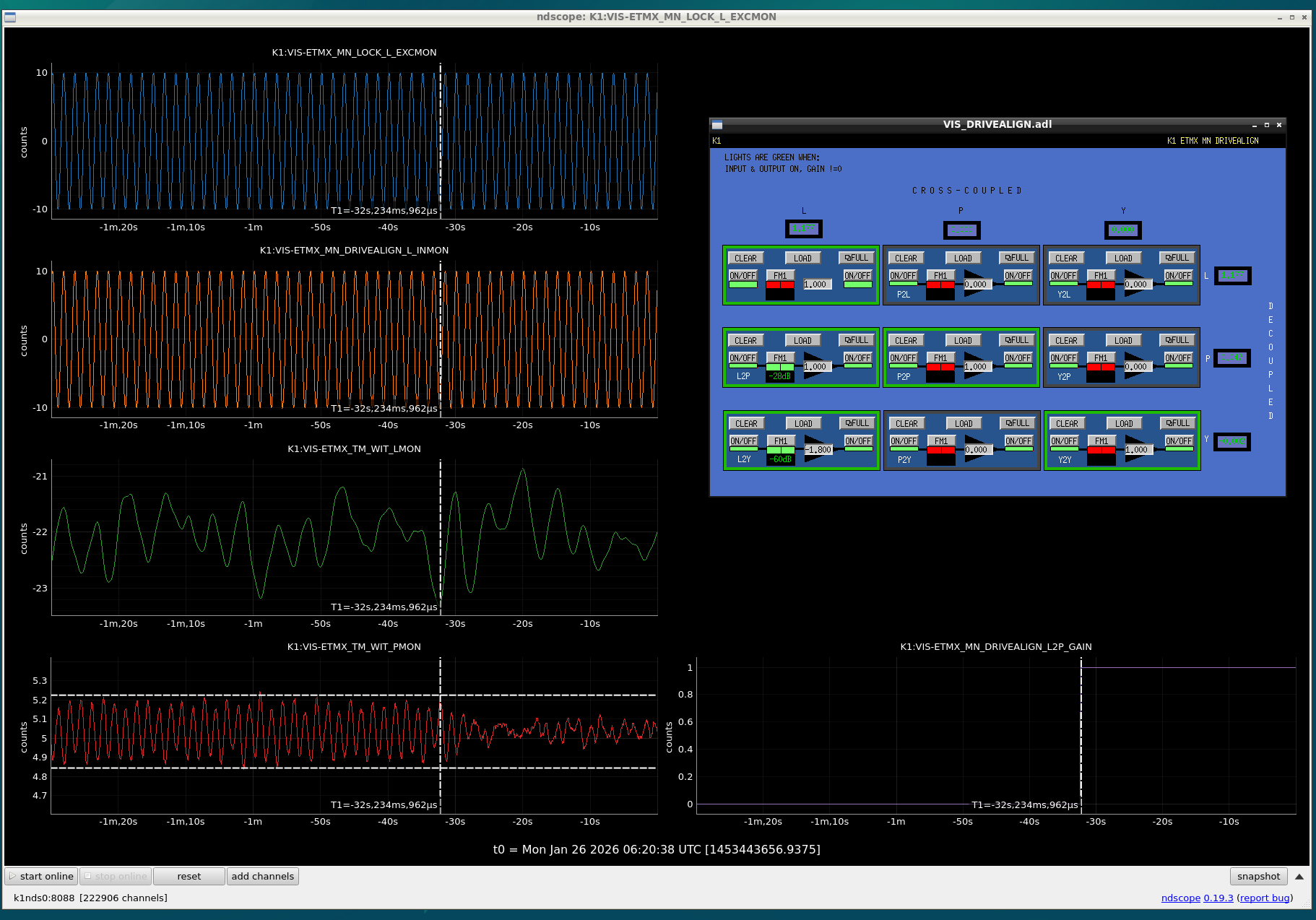1316x920 pixels.
Task: Click the add channels button
Action: pyautogui.click(x=263, y=876)
